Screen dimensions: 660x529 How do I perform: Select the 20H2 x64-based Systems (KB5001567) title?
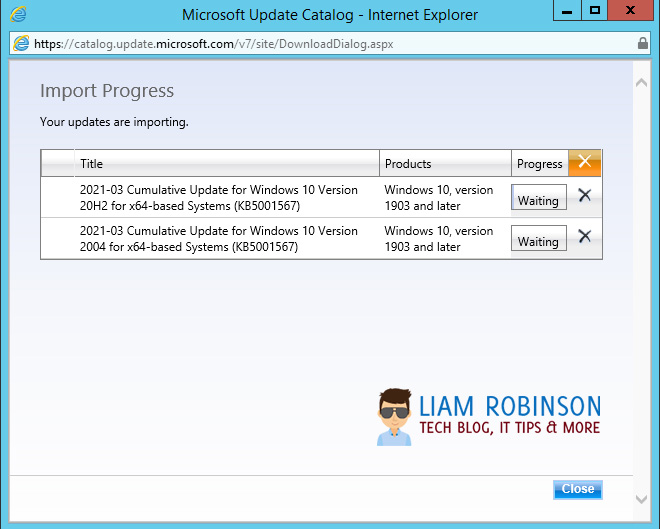pos(218,198)
